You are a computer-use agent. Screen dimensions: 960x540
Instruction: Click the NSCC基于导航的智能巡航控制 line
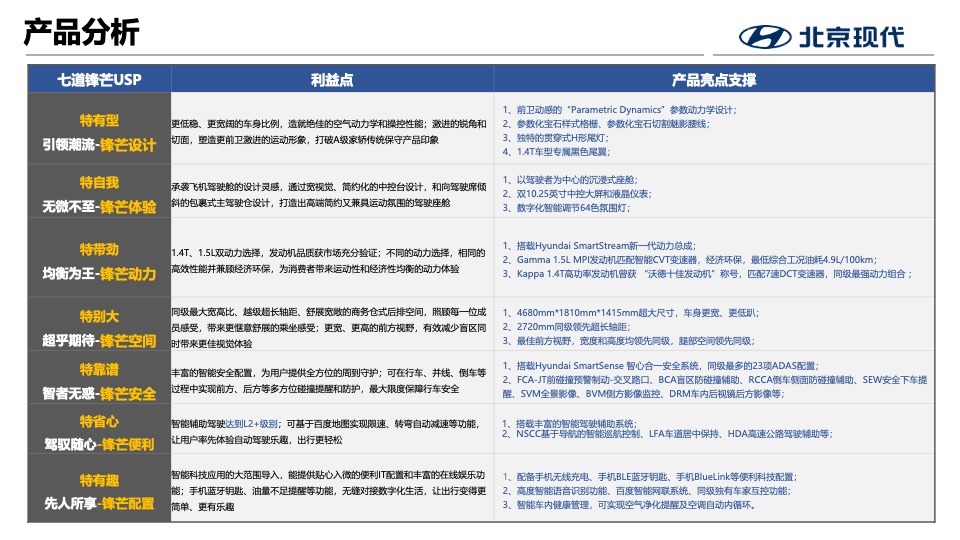tap(667, 433)
